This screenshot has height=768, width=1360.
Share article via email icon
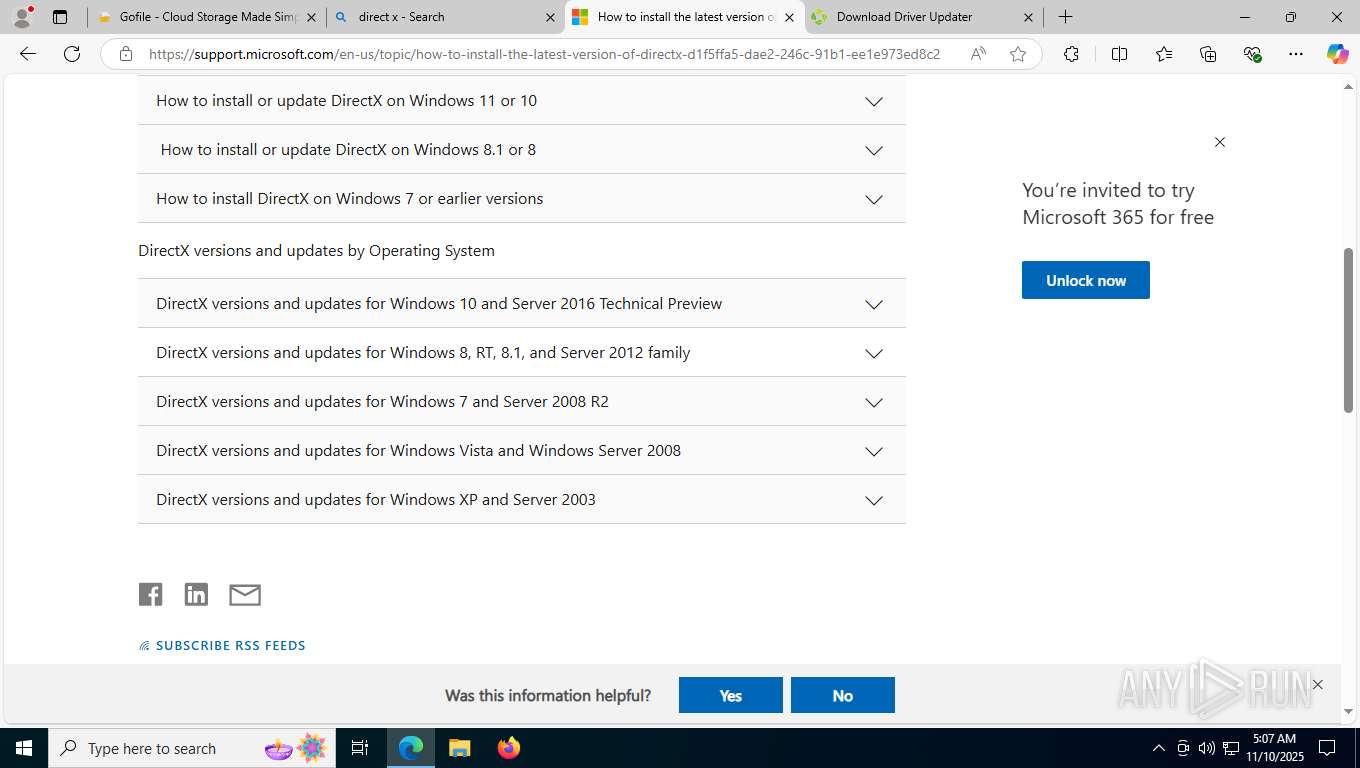[x=245, y=595]
